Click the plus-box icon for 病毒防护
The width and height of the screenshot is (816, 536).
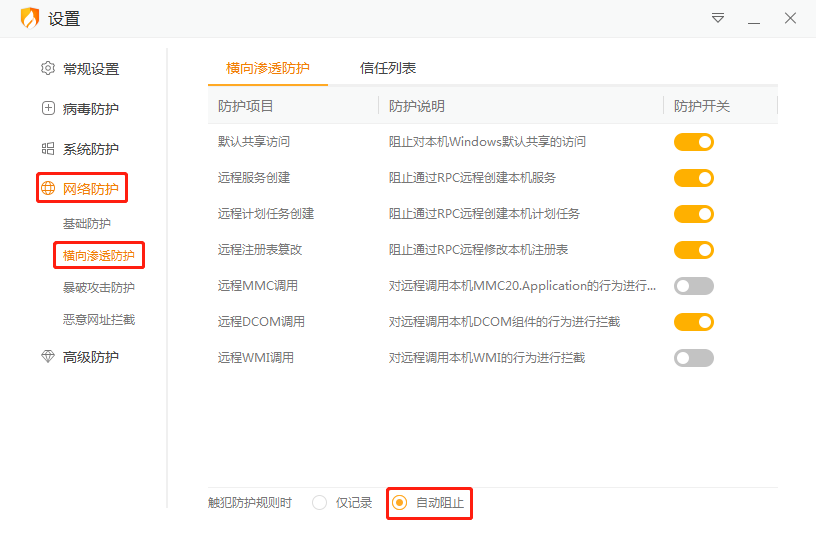tap(48, 109)
